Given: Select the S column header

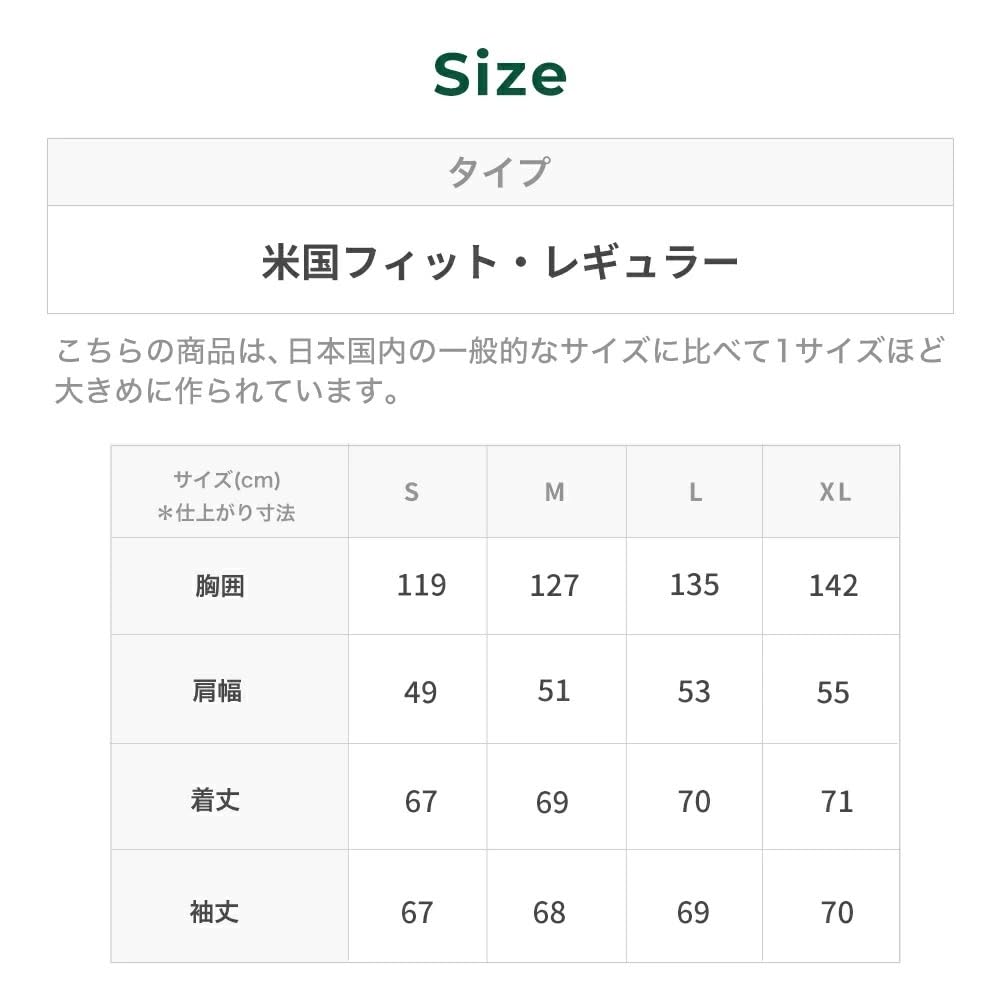Looking at the screenshot, I should coord(411,492).
